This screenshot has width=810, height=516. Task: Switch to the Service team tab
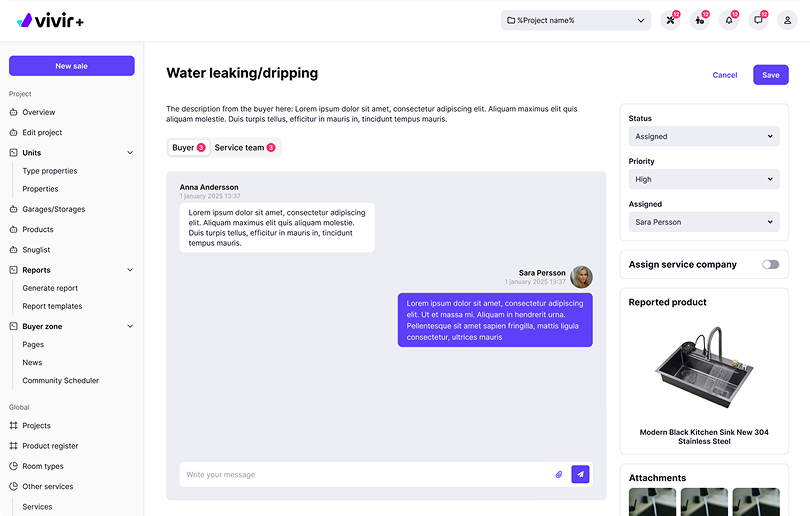pyautogui.click(x=244, y=148)
